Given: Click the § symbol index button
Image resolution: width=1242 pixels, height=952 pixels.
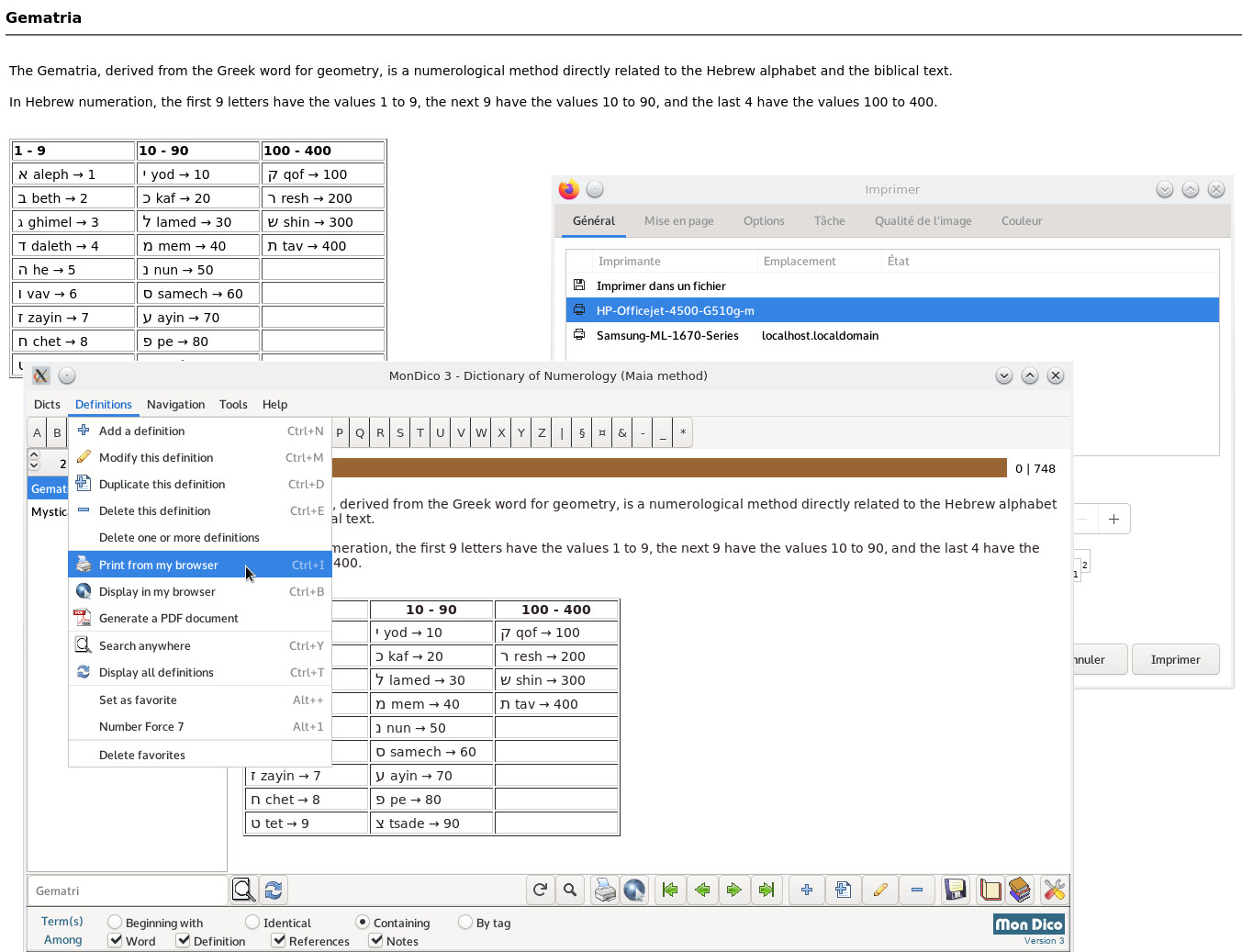Looking at the screenshot, I should (x=582, y=433).
